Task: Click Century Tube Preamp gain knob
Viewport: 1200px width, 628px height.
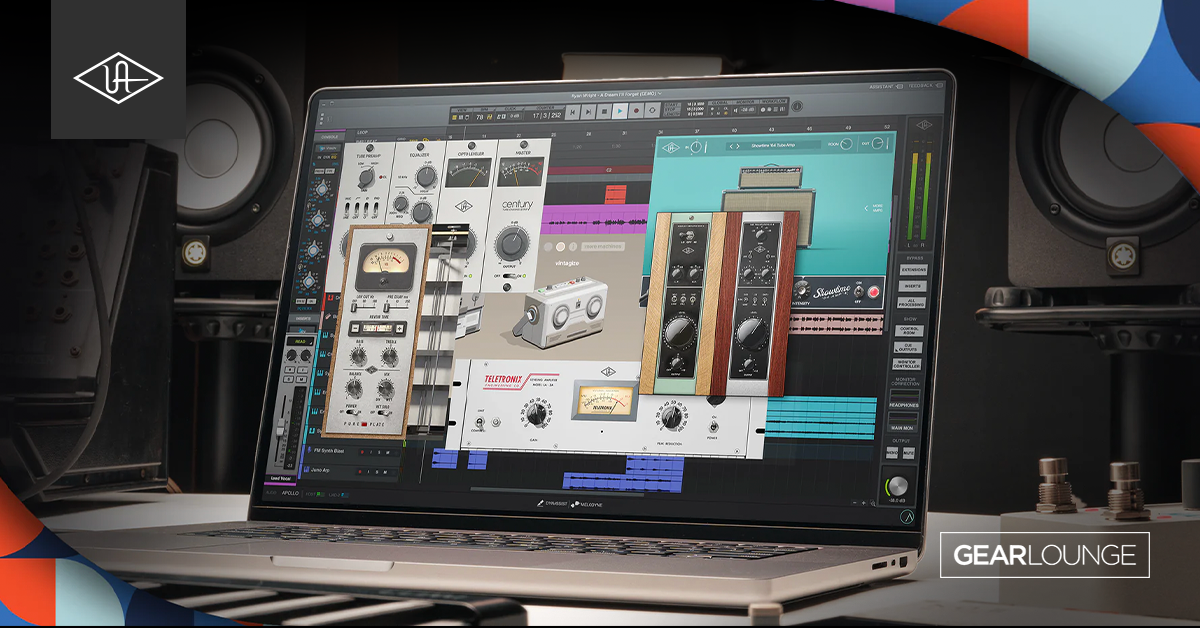Action: pyautogui.click(x=366, y=178)
